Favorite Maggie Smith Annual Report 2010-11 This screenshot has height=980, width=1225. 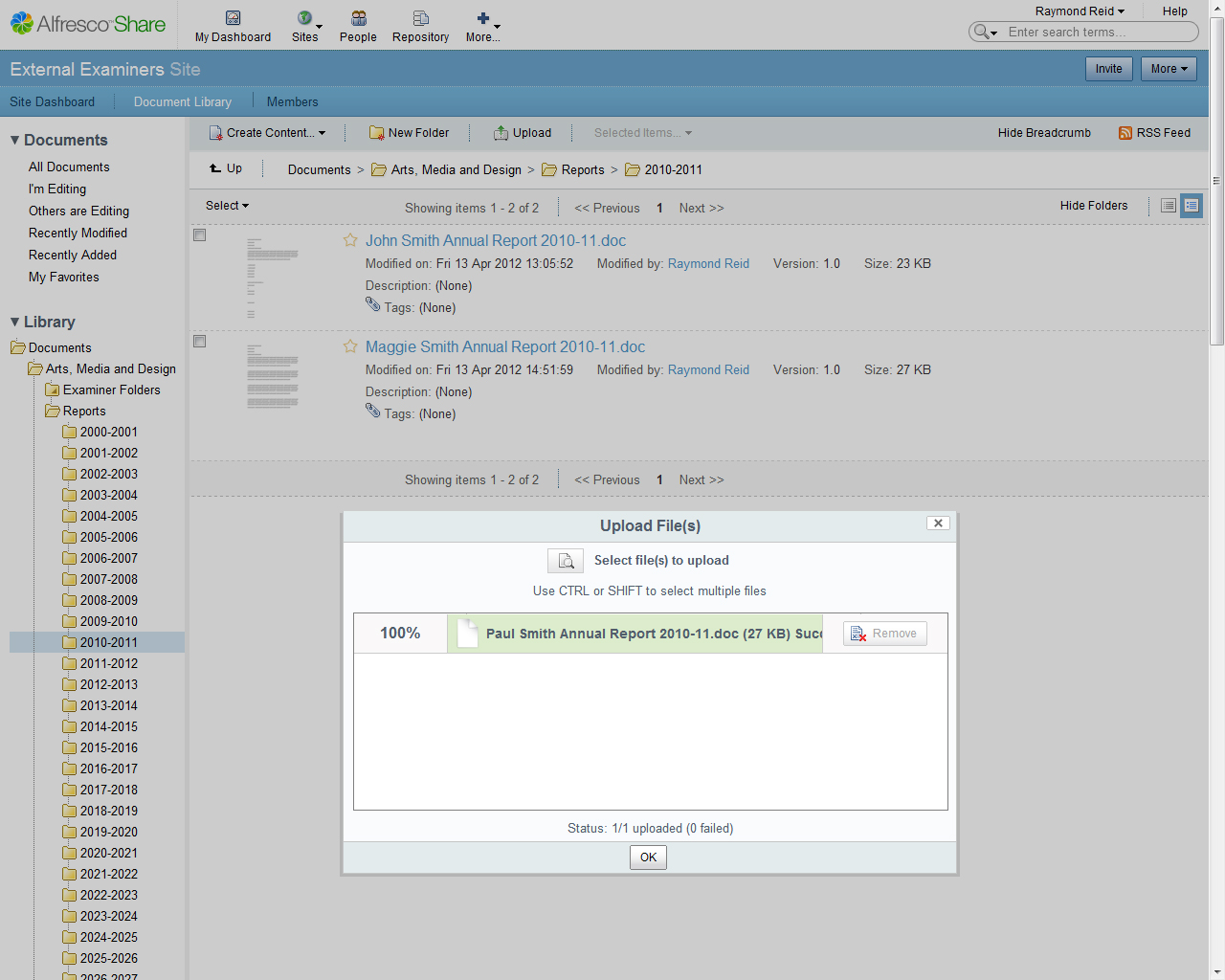[x=349, y=345]
